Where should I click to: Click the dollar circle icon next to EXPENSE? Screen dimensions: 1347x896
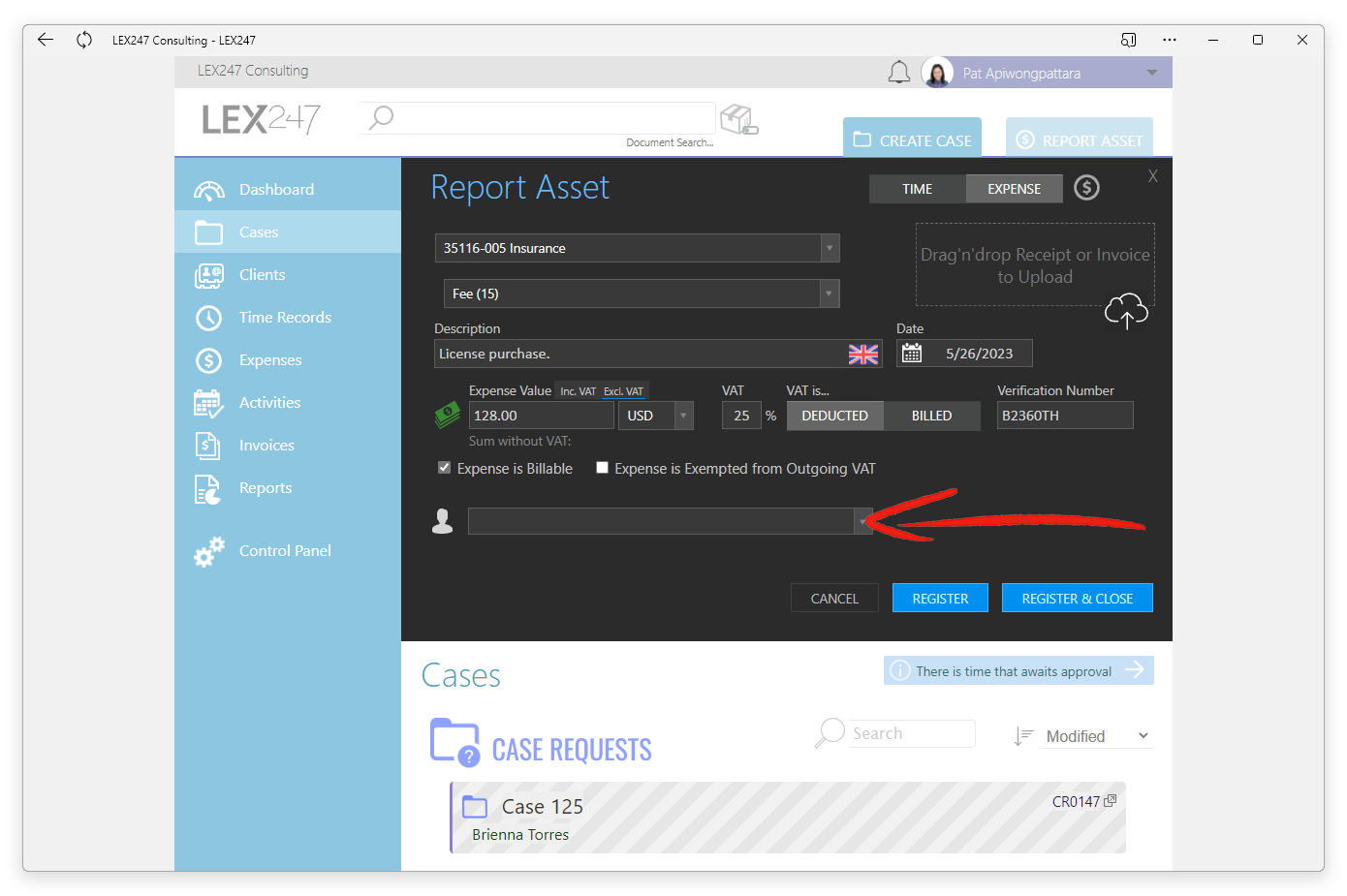coord(1087,188)
